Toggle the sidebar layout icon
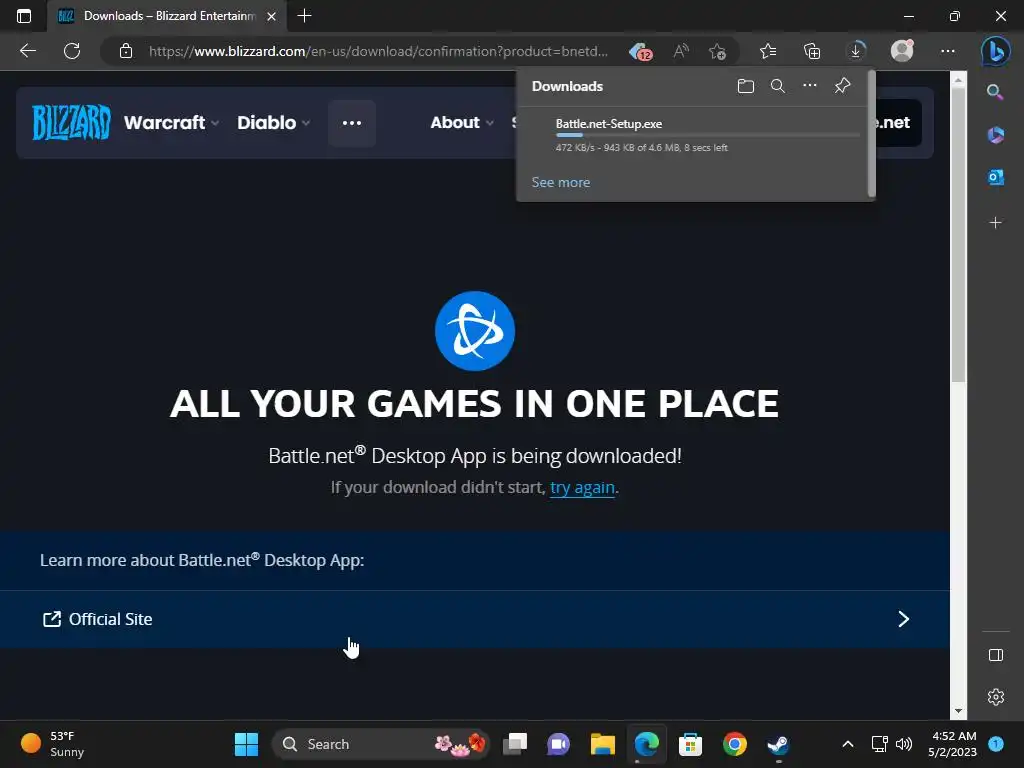This screenshot has height=768, width=1024. pos(996,655)
